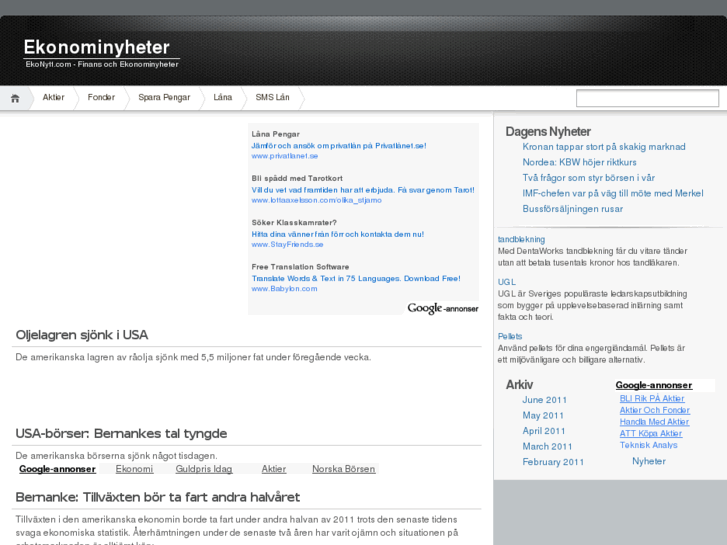Open the Låna menu item
The image size is (727, 545).
pos(223,97)
